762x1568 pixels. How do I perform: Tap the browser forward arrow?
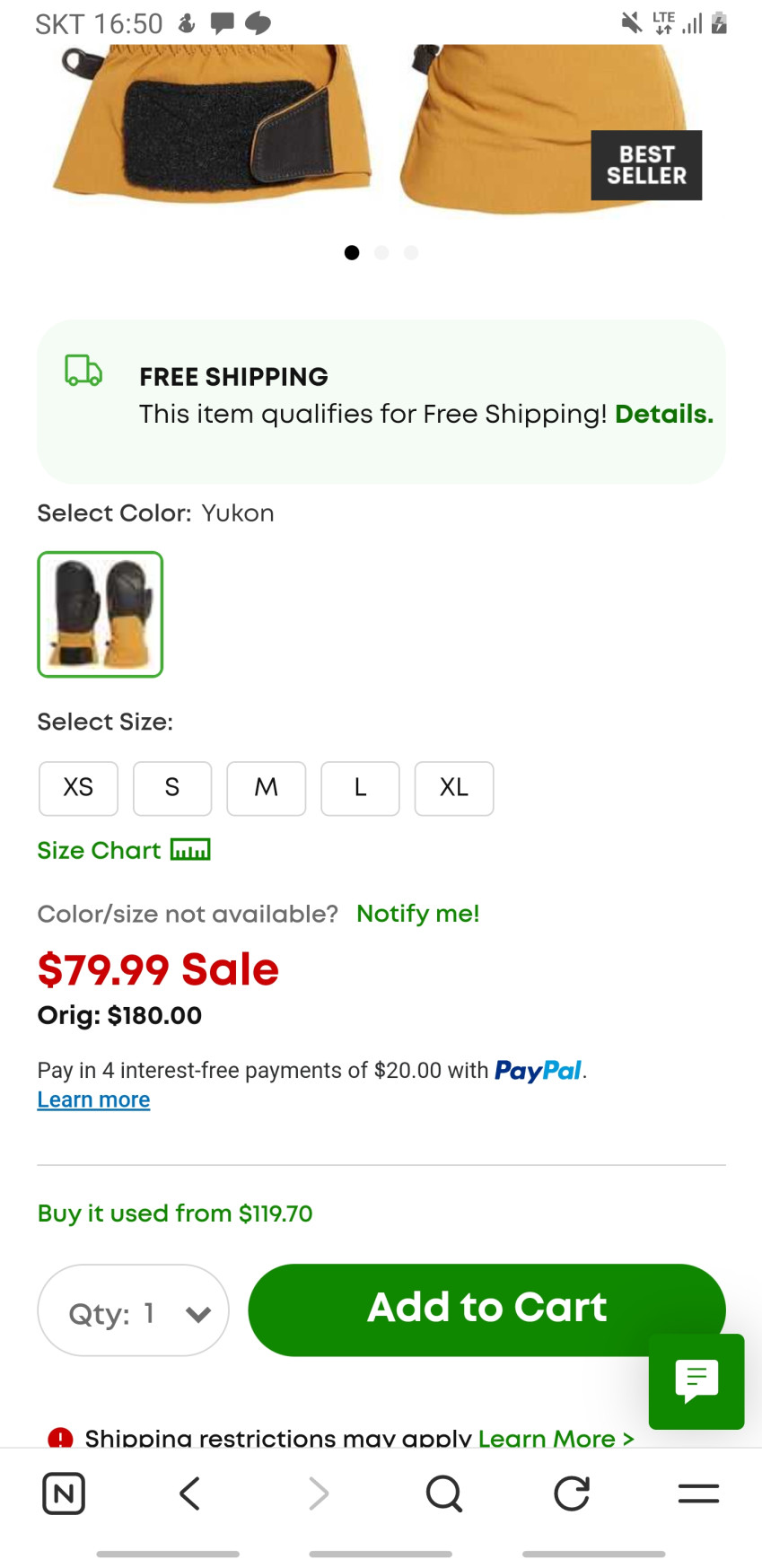click(318, 1494)
